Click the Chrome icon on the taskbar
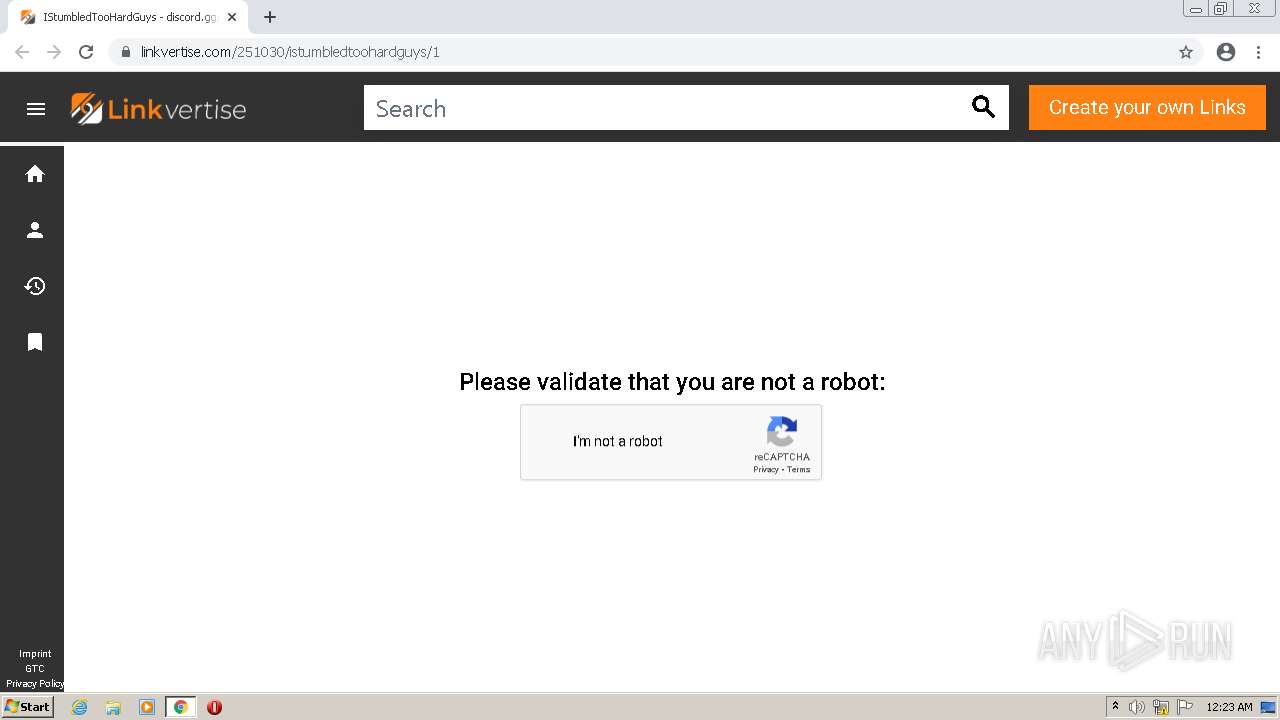1280x720 pixels. (180, 707)
